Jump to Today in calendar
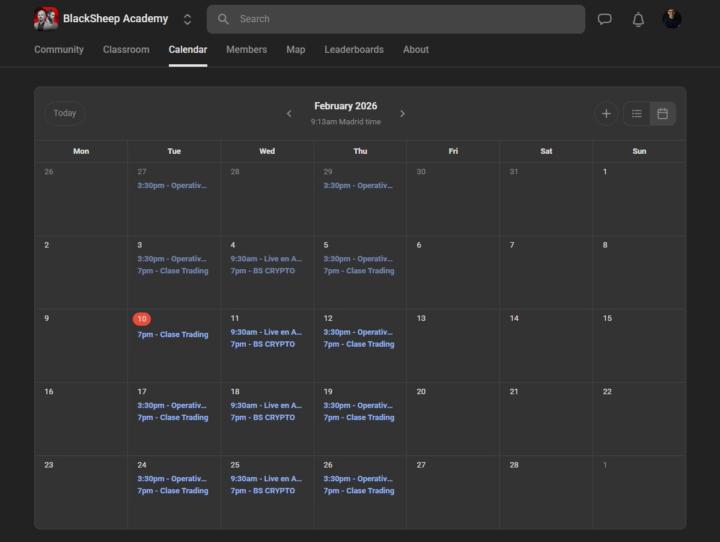Screen dimensions: 720x542 pos(65,113)
